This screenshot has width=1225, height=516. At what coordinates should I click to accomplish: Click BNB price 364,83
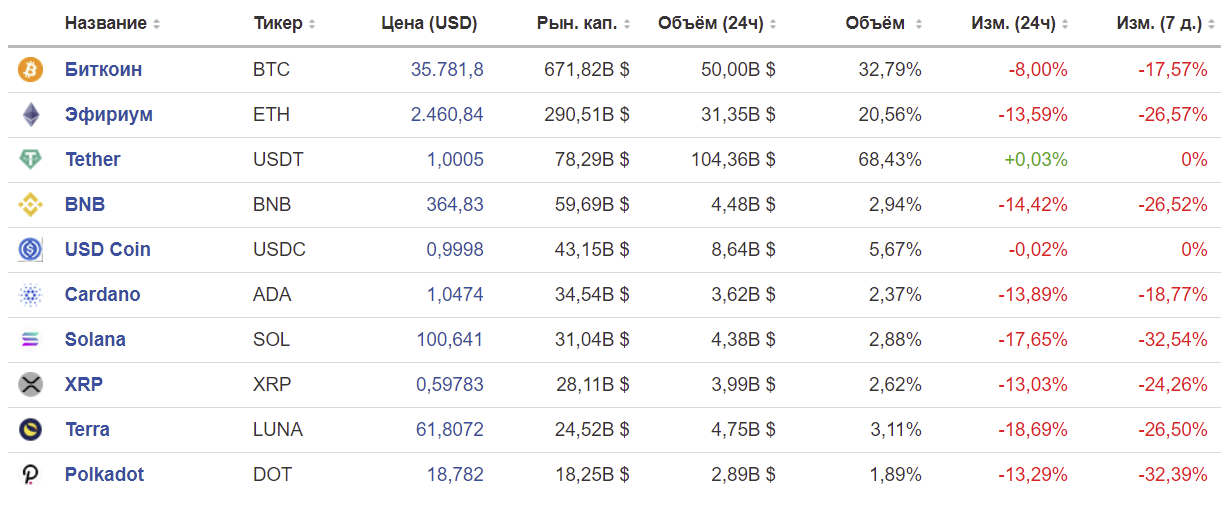click(455, 205)
